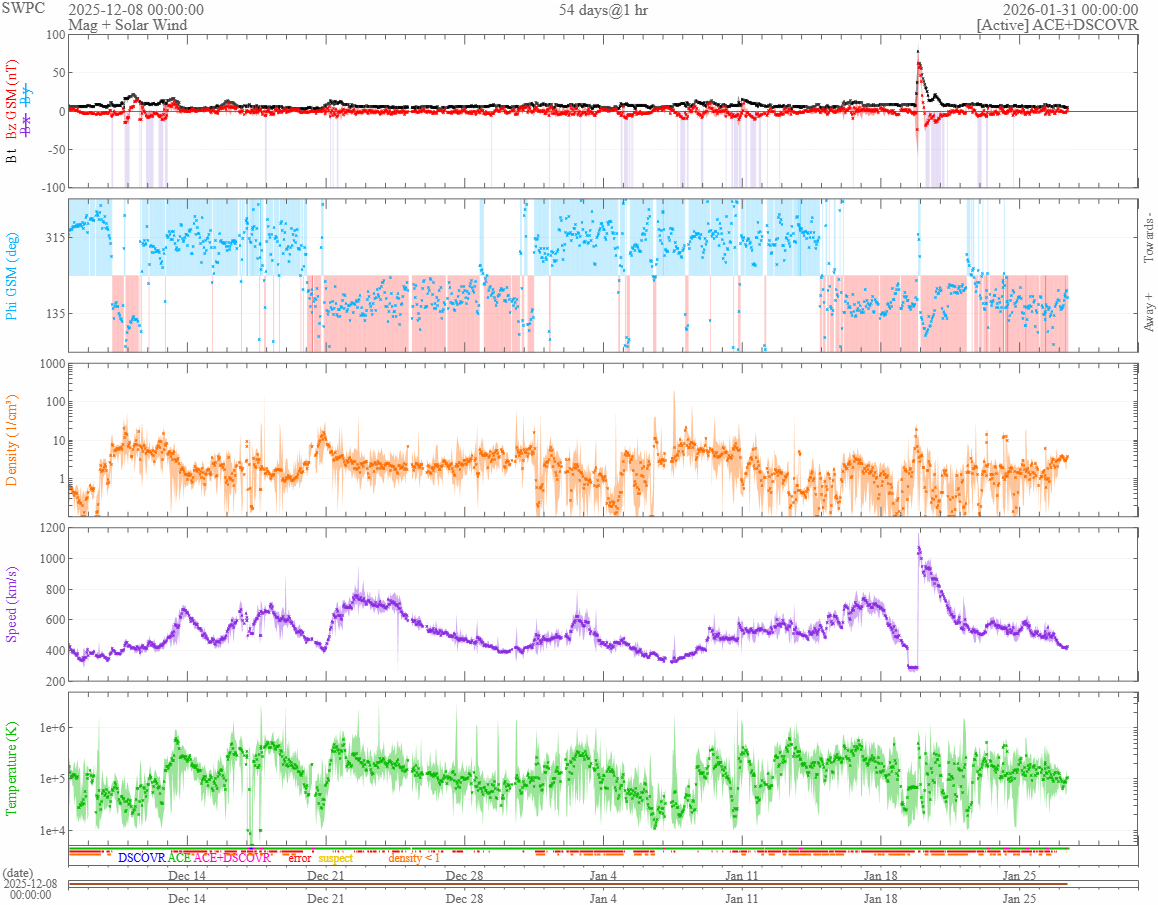
Task: Click the speed spike peak near Jan 20
Action: point(918,538)
